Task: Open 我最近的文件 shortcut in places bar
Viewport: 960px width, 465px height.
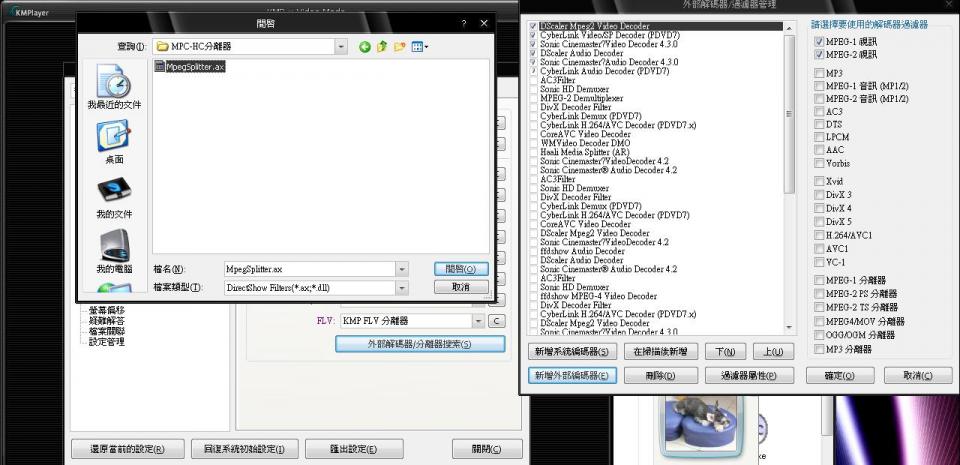Action: point(114,87)
